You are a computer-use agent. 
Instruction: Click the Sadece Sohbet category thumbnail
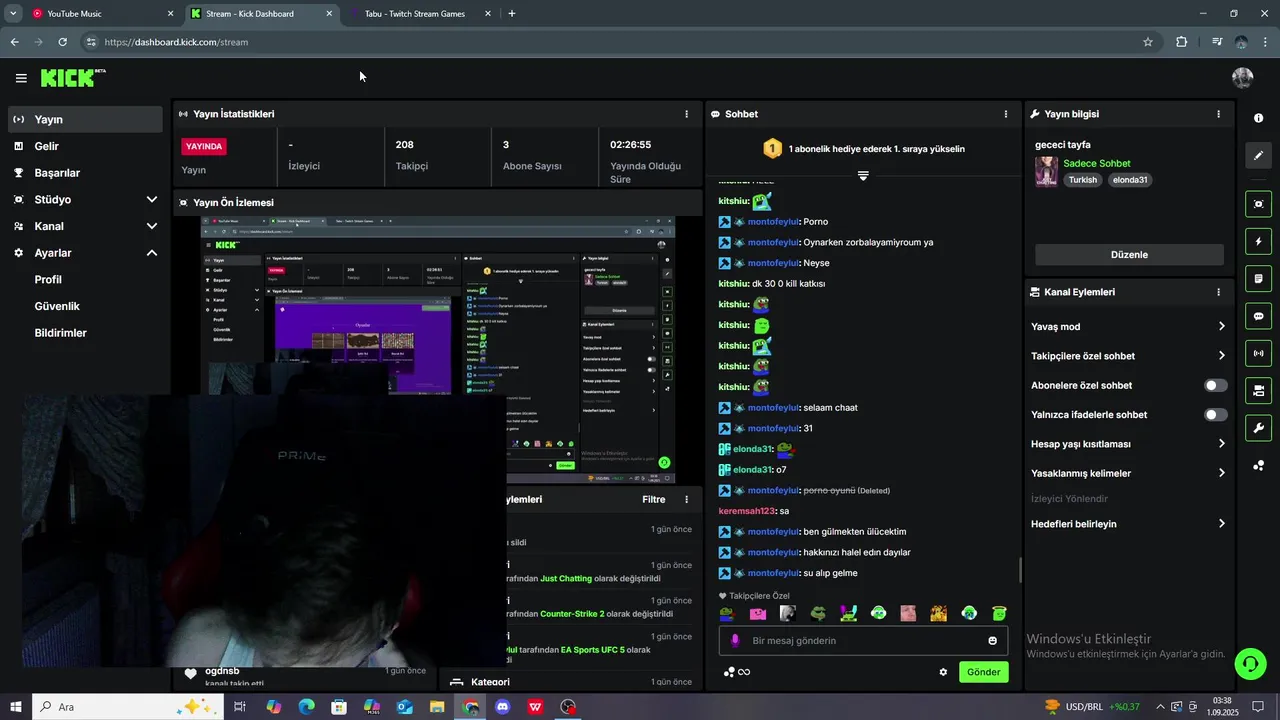pos(1046,171)
